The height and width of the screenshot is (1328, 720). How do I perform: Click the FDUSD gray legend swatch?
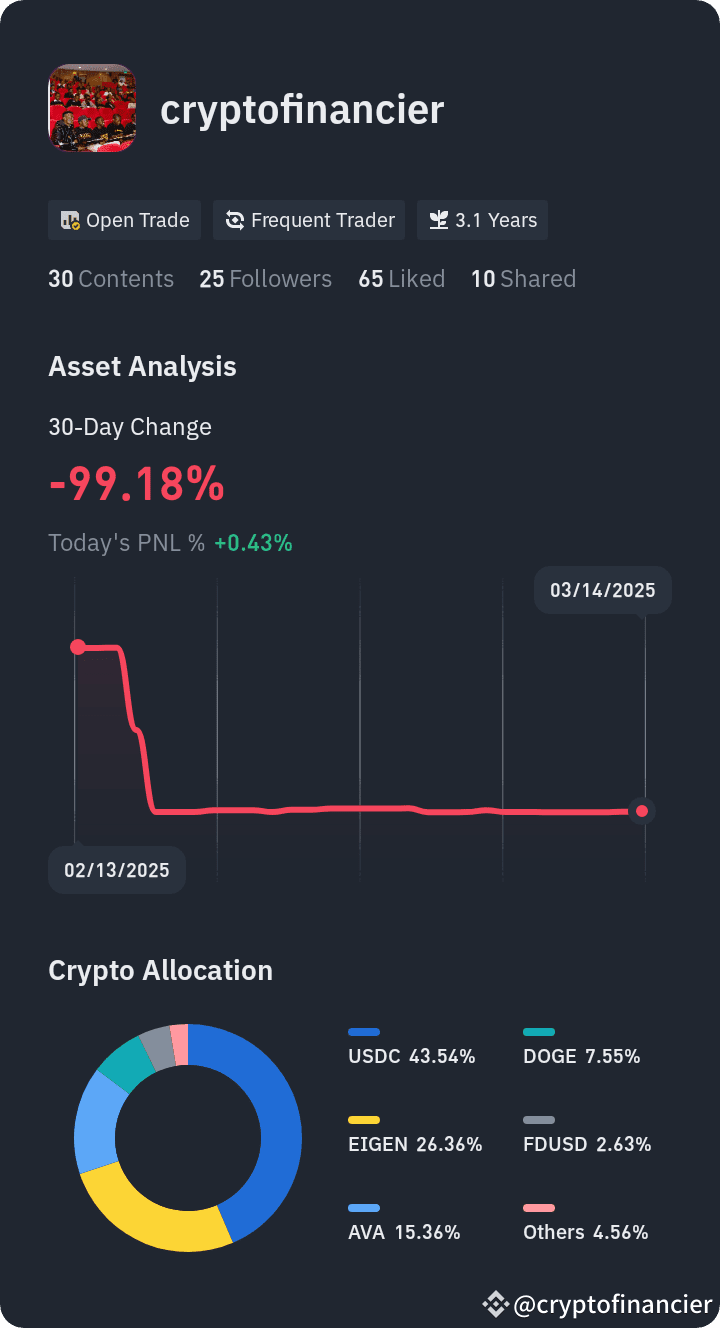click(x=539, y=1120)
